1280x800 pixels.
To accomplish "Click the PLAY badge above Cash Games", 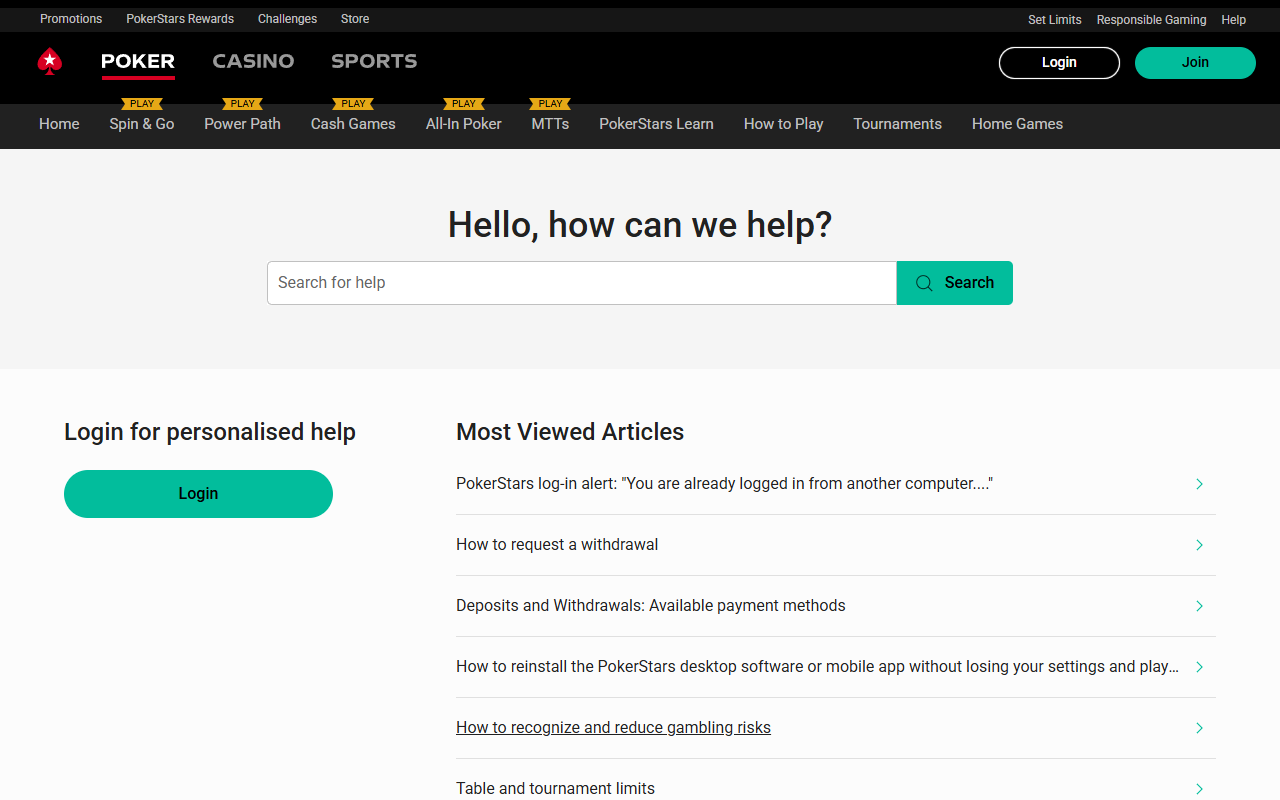I will point(353,104).
